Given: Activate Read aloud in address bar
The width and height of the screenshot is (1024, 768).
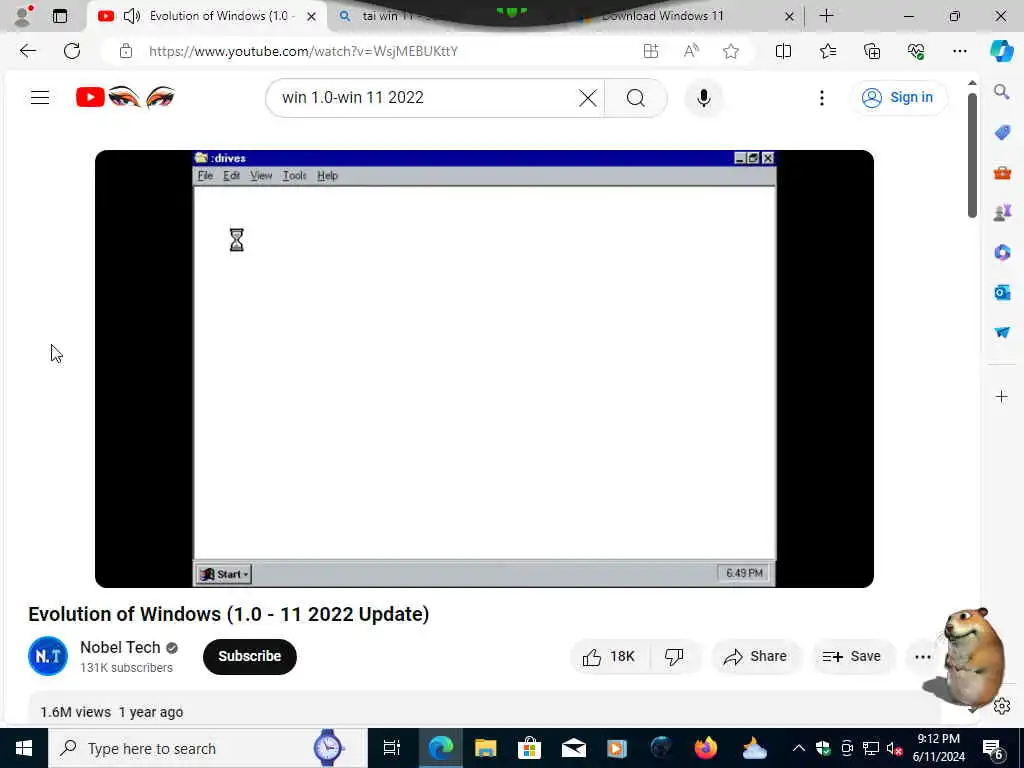Looking at the screenshot, I should pos(691,51).
